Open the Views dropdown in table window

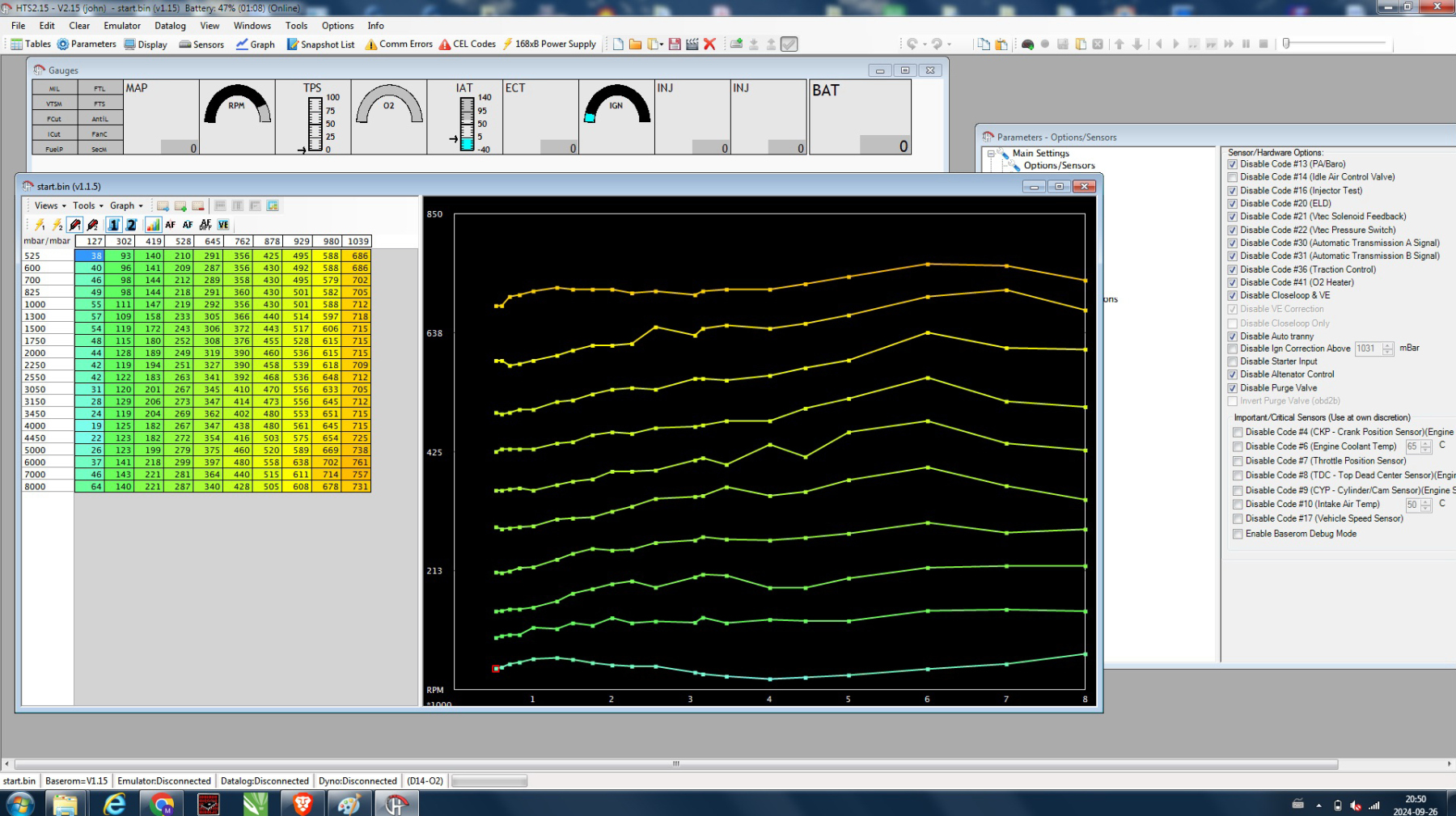click(x=50, y=205)
